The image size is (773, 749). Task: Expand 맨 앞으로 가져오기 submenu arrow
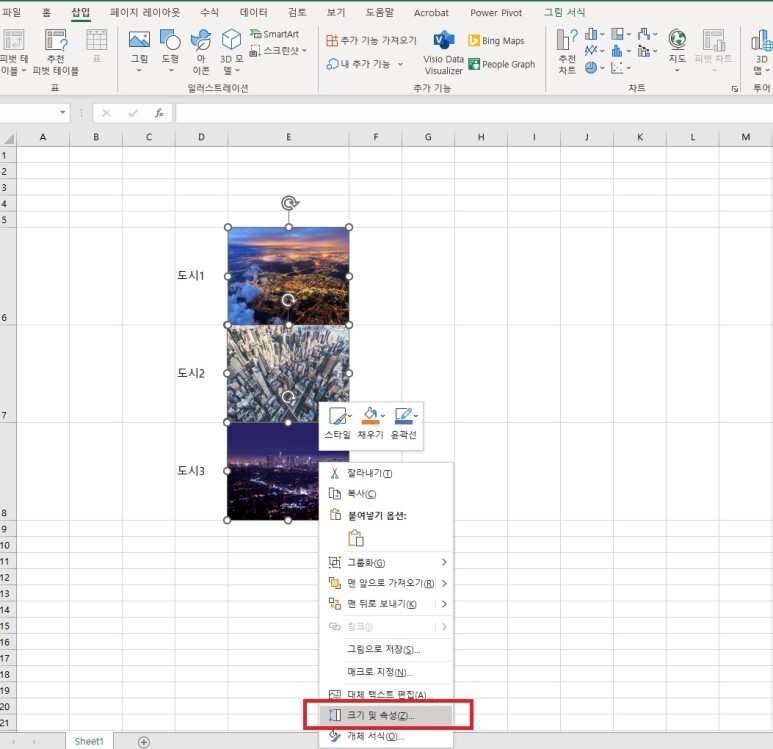[444, 583]
